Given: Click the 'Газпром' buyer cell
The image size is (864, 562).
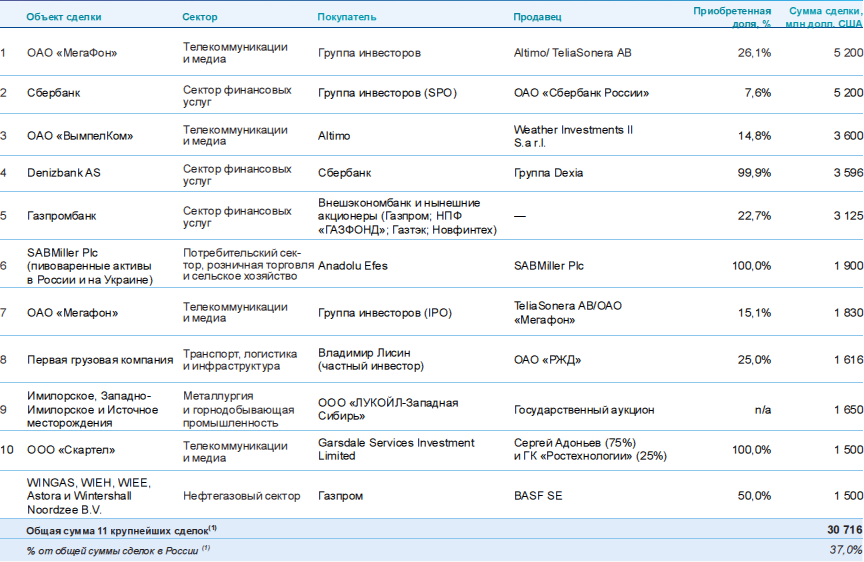Looking at the screenshot, I should [341, 496].
